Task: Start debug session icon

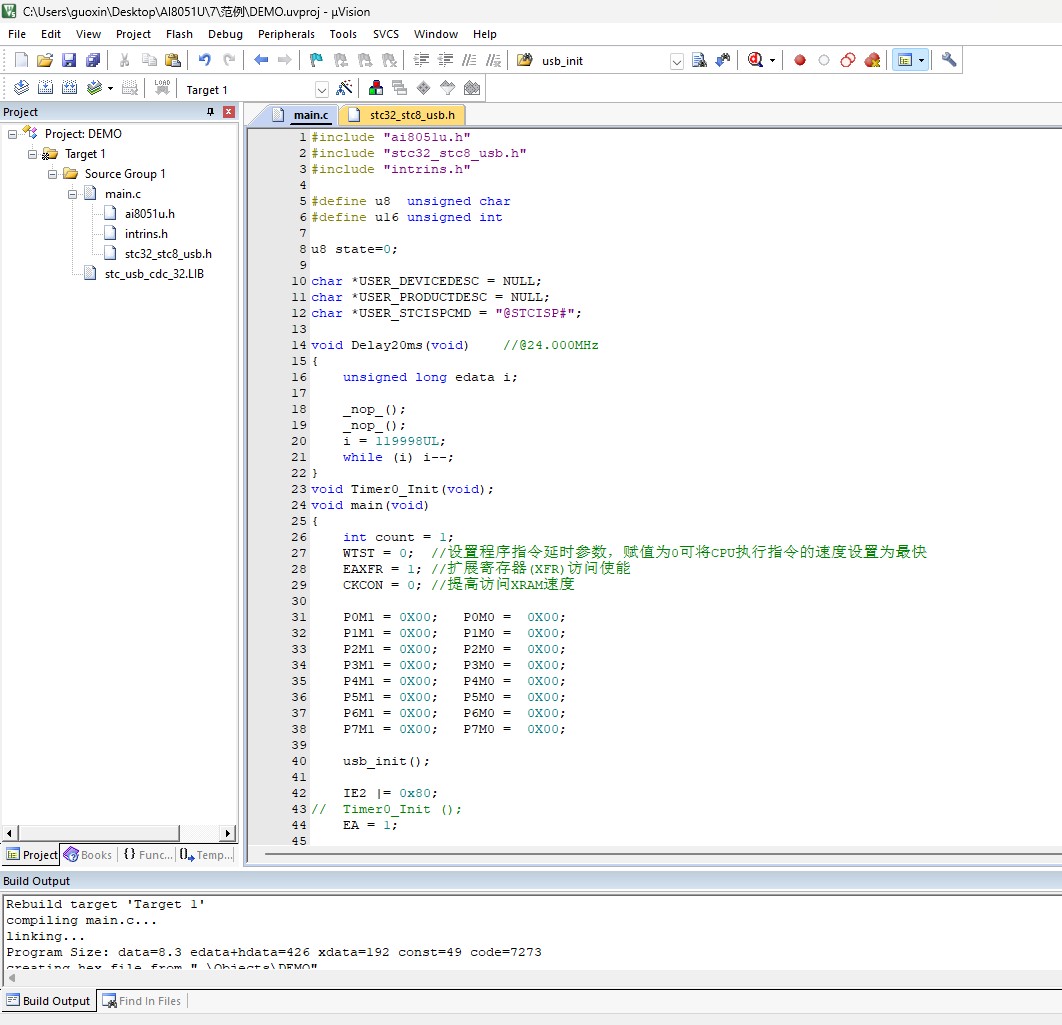Action: coord(755,60)
